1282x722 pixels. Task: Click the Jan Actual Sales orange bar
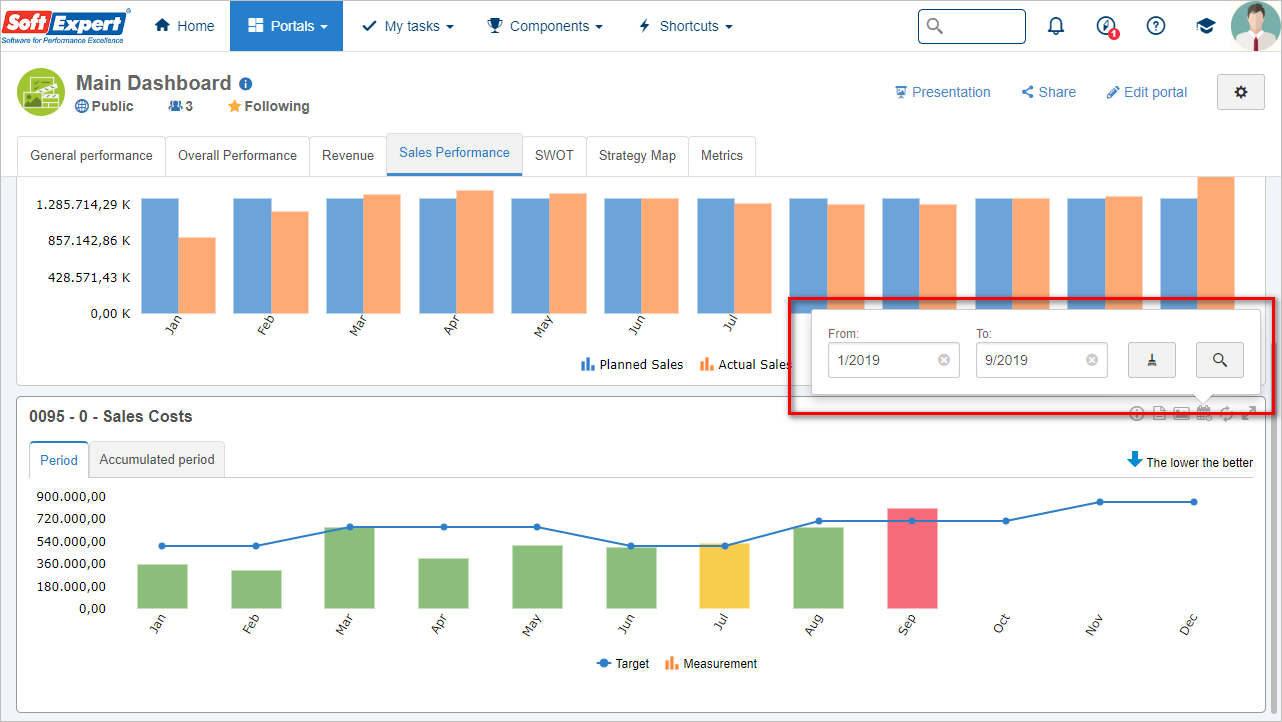[197, 275]
